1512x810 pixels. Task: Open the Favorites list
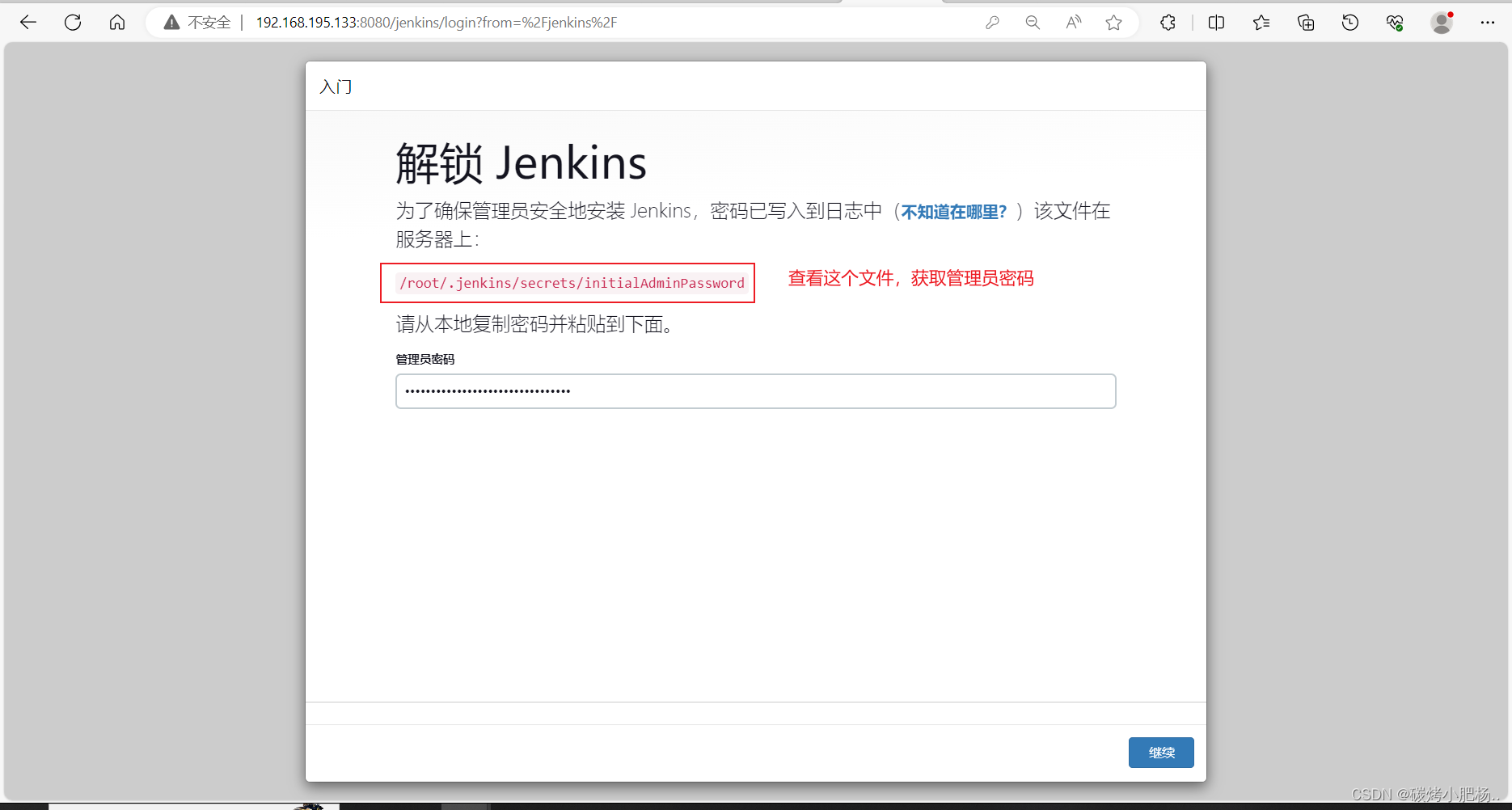(x=1261, y=22)
